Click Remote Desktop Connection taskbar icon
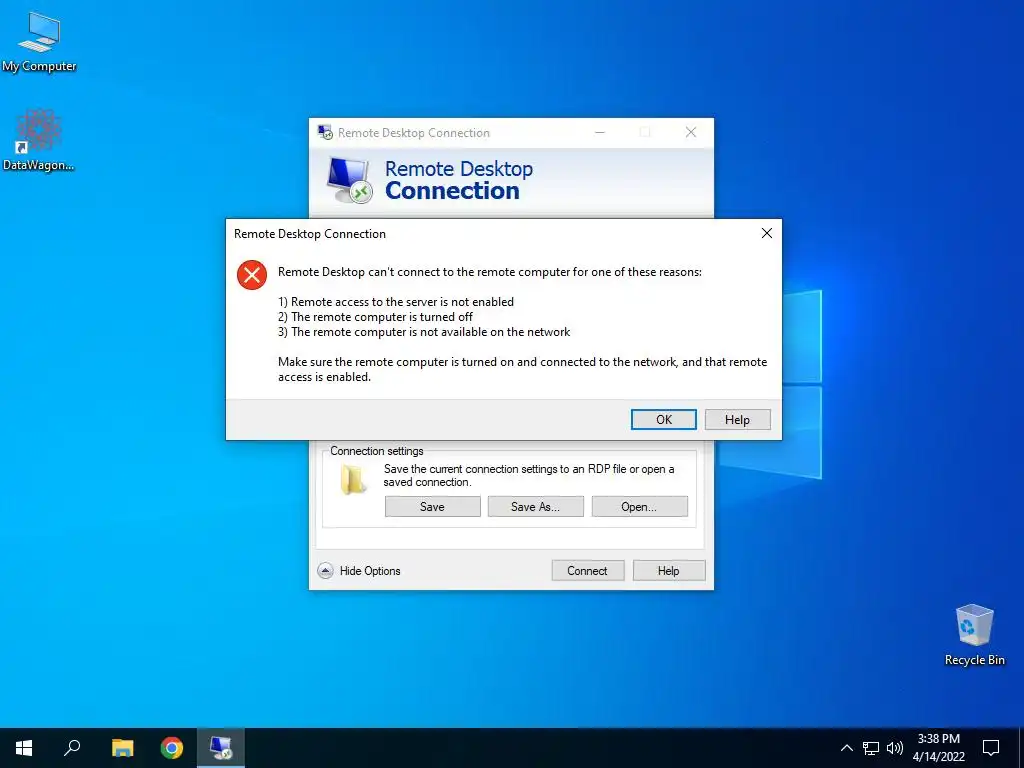 point(221,748)
